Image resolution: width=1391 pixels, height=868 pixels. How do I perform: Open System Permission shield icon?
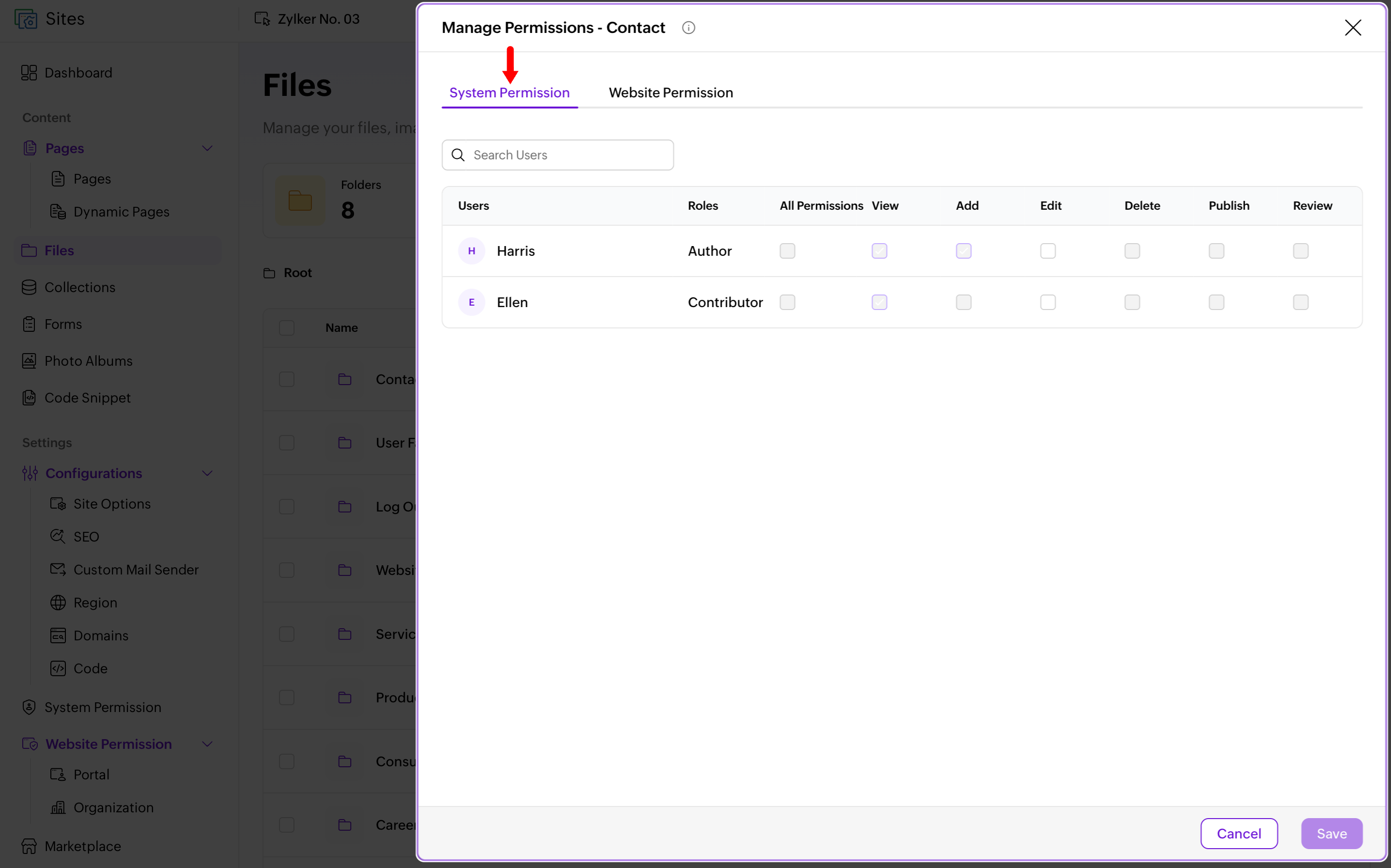coord(29,707)
